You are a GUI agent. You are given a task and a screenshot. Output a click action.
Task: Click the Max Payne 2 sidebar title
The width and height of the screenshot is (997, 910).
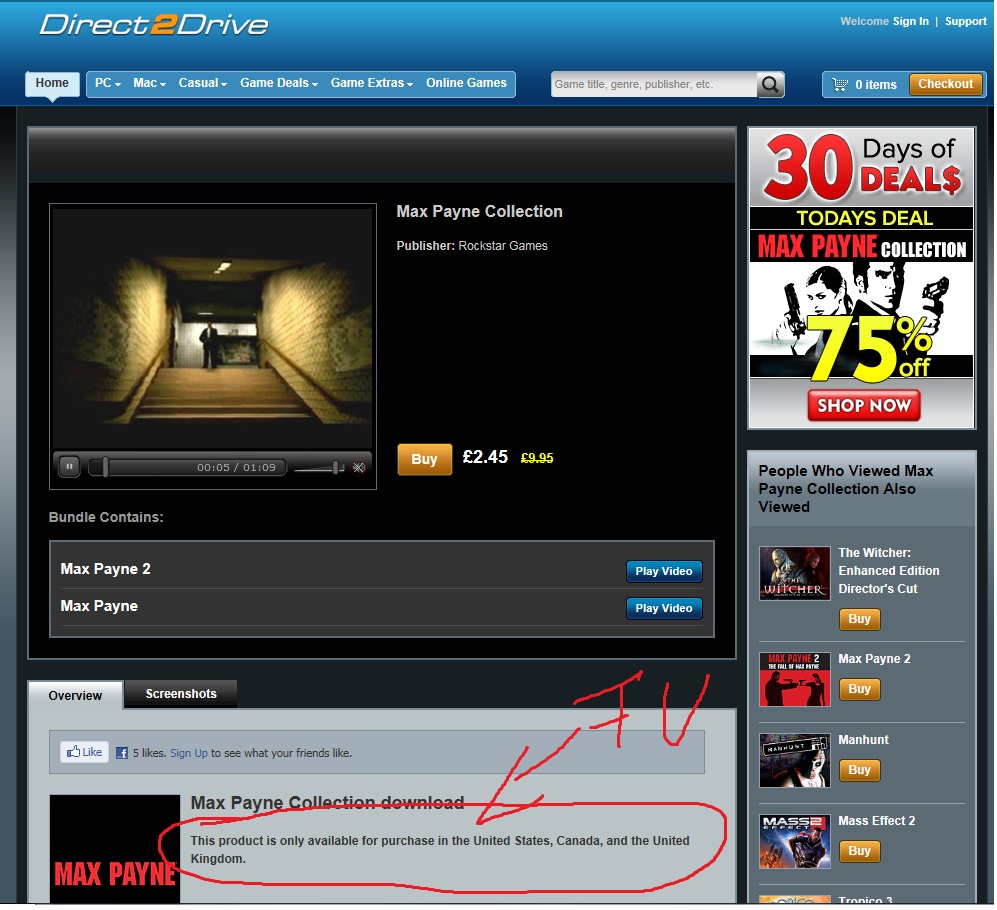[x=874, y=659]
